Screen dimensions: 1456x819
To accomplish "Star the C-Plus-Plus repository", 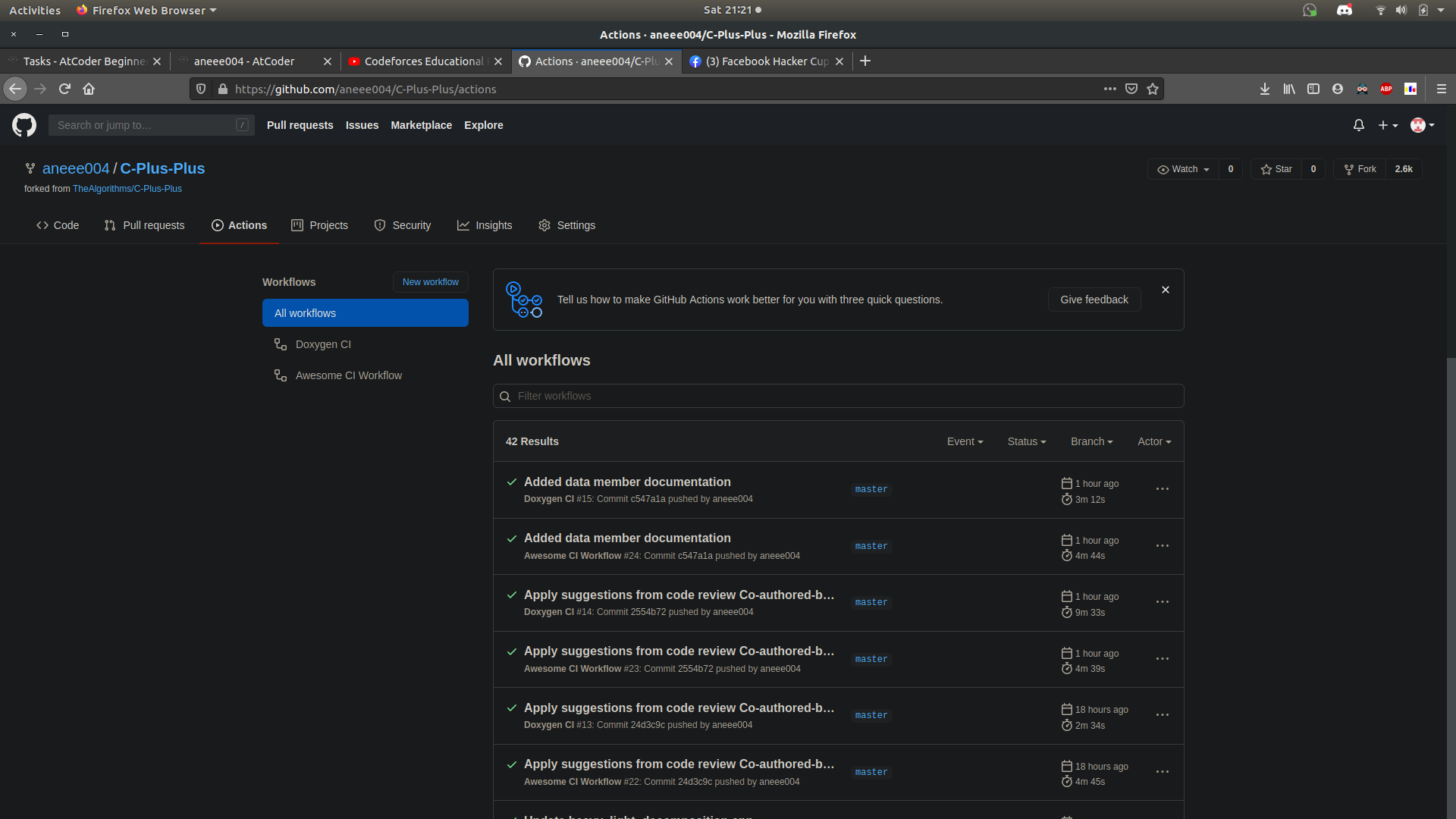I will click(1276, 169).
